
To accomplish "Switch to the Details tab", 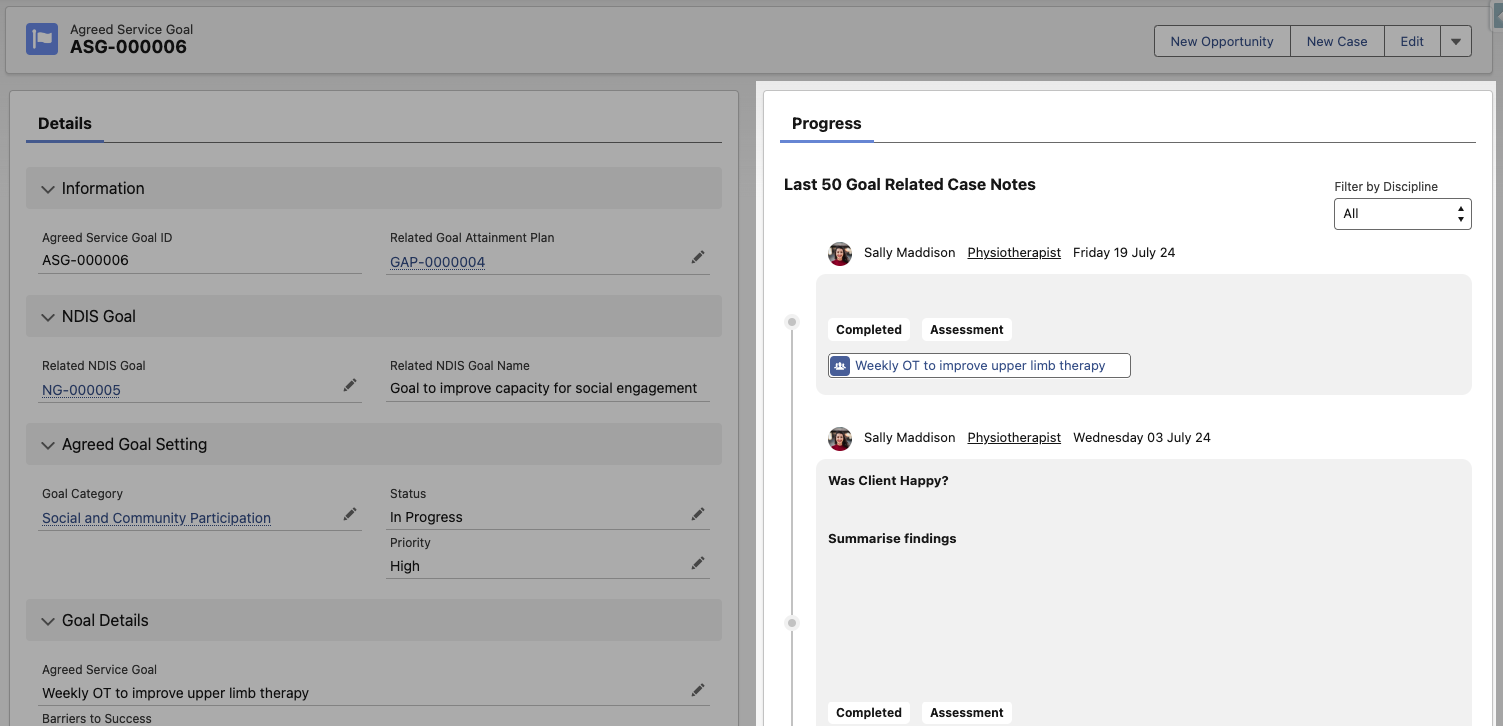I will (x=64, y=123).
